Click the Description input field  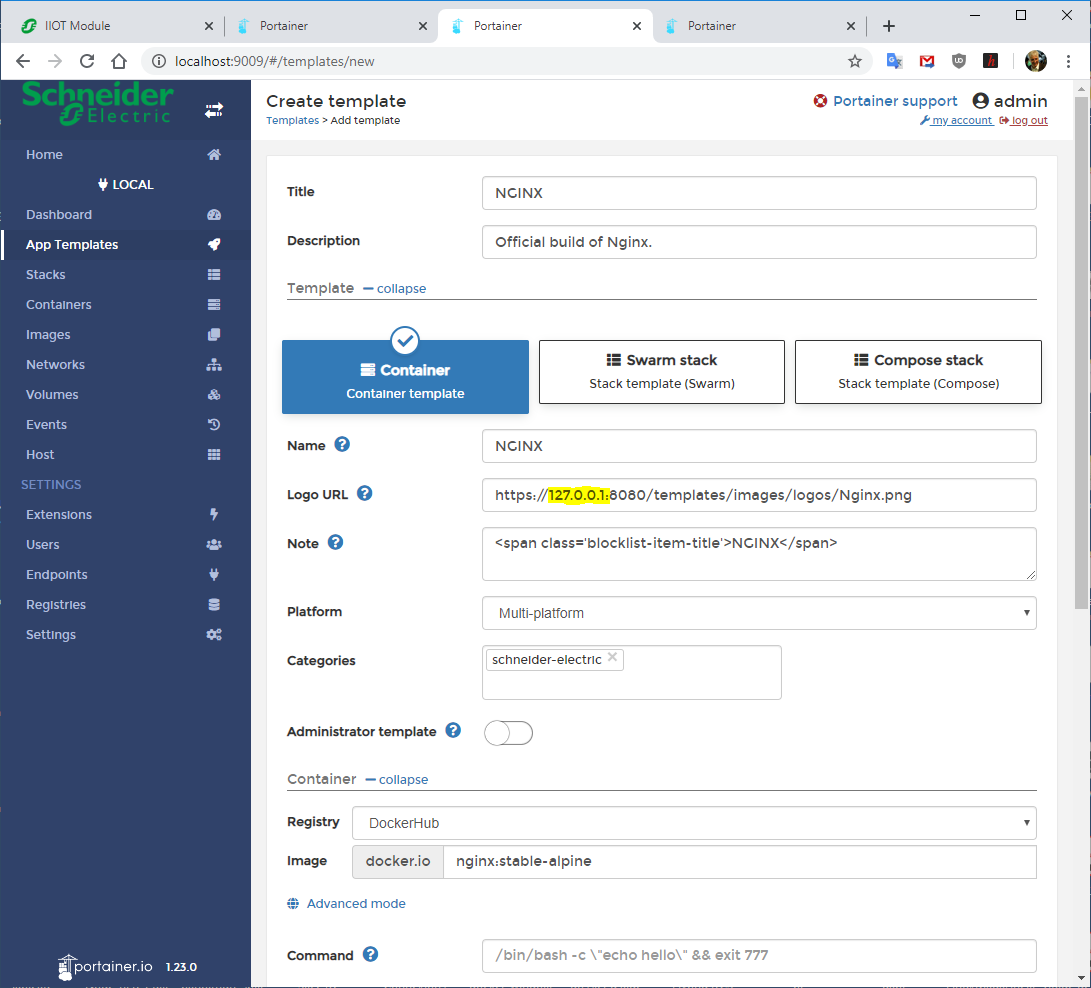click(x=759, y=241)
